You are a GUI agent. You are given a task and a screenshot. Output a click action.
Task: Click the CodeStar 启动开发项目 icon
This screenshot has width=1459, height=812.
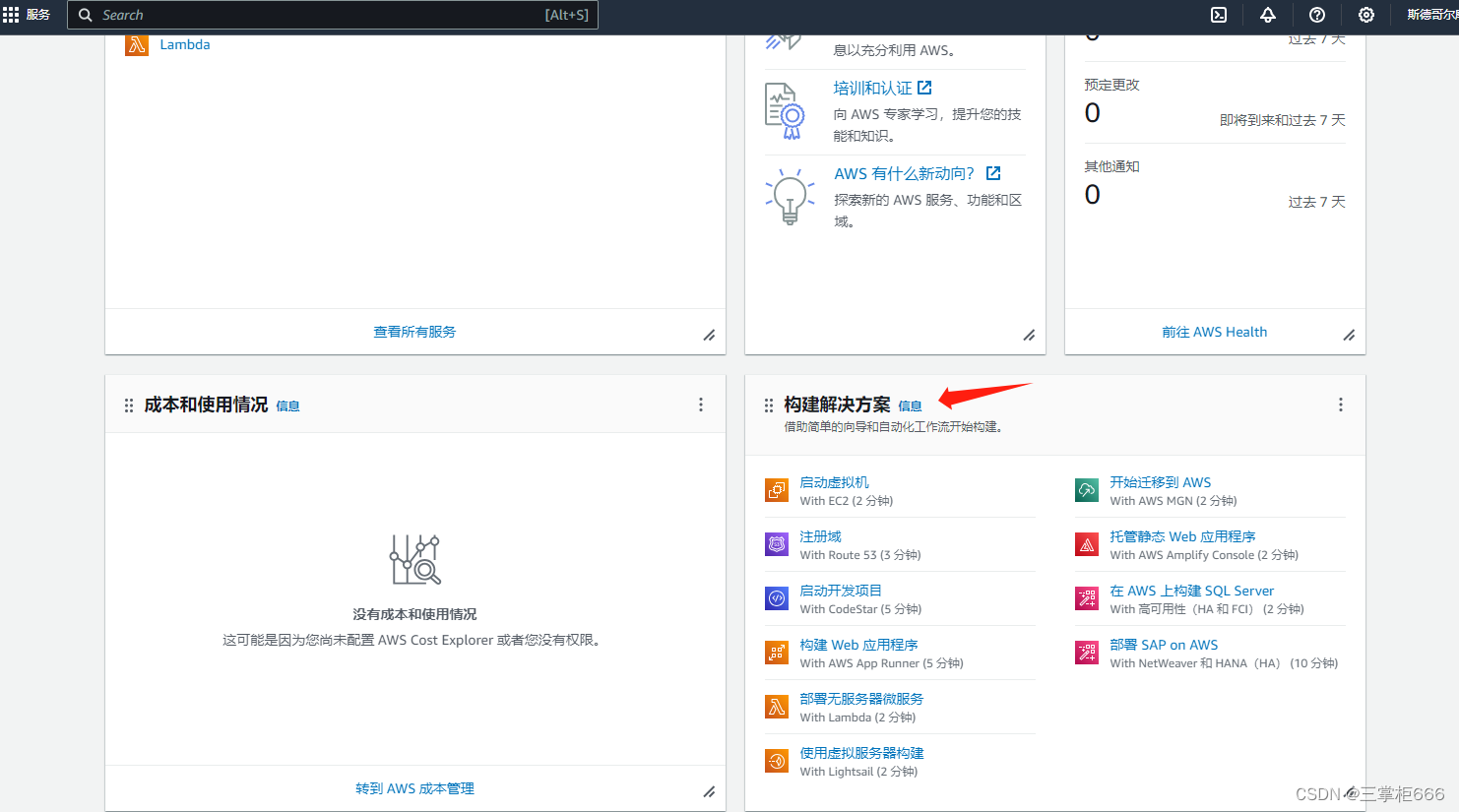click(777, 598)
